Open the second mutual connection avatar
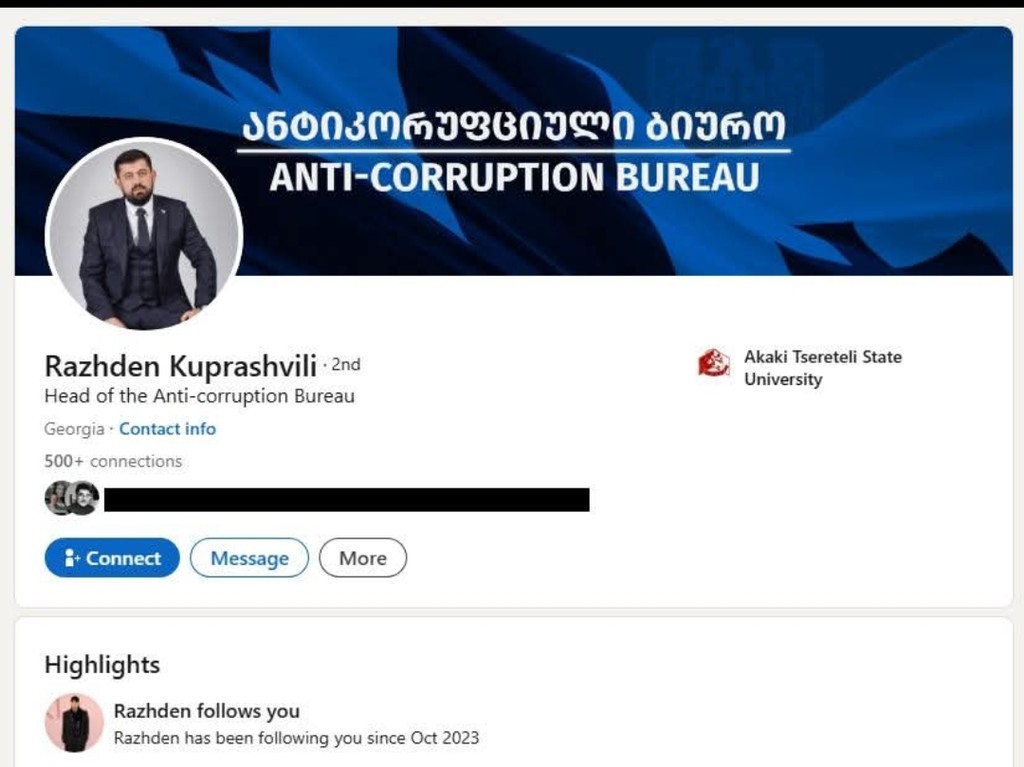 click(84, 498)
